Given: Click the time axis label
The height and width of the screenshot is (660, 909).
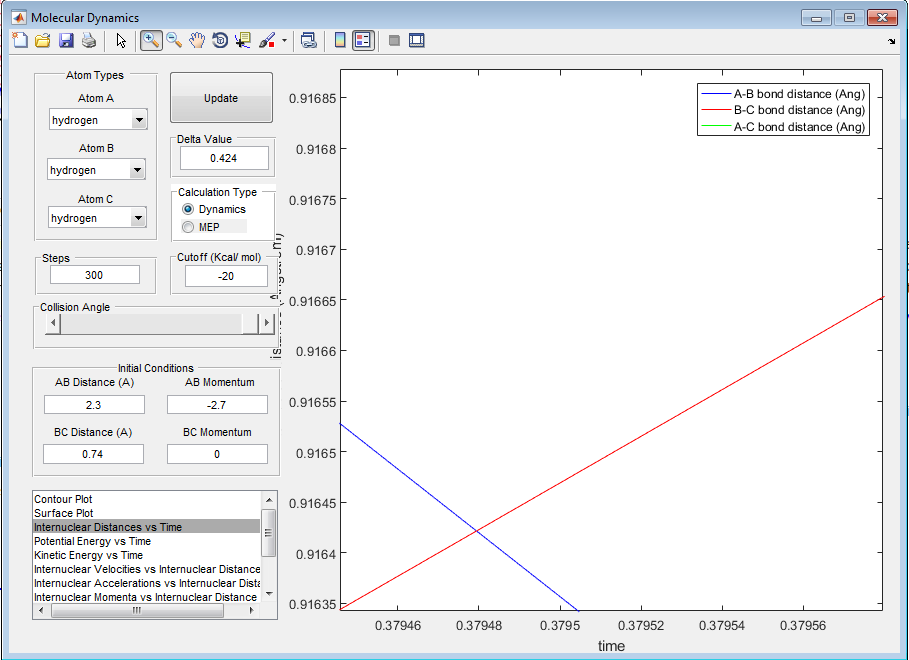Looking at the screenshot, I should click(612, 646).
